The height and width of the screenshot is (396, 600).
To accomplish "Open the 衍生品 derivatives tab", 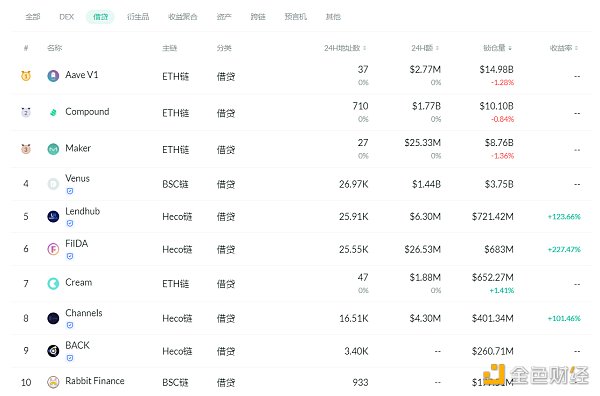I will tap(138, 17).
